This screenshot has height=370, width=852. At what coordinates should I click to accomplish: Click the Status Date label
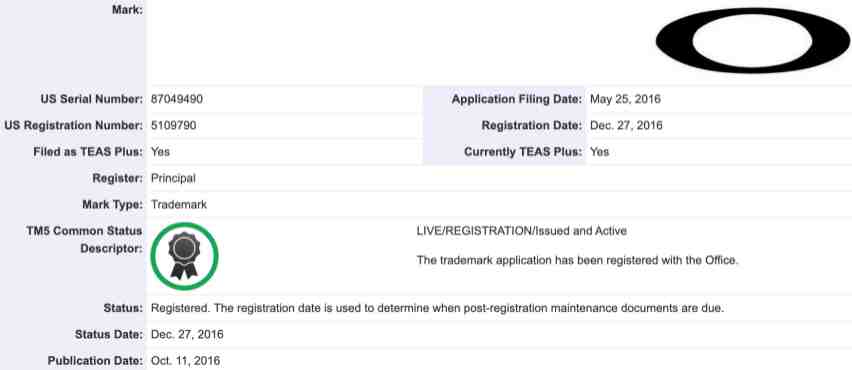(x=109, y=335)
